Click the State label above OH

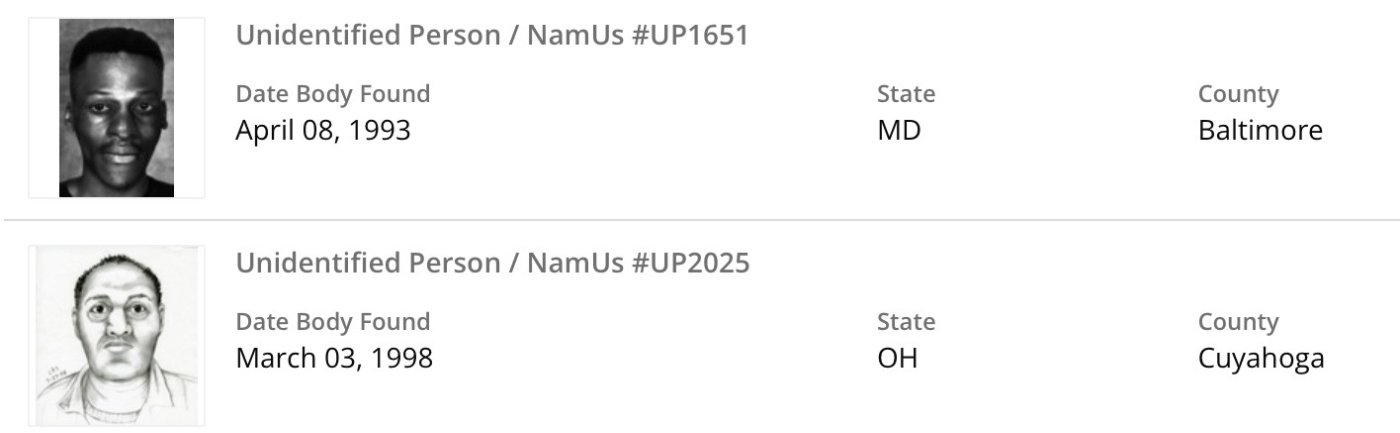[x=906, y=322]
